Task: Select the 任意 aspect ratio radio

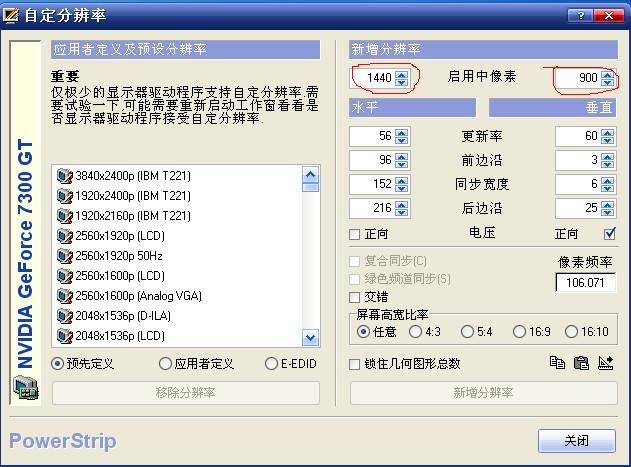Action: [x=363, y=332]
